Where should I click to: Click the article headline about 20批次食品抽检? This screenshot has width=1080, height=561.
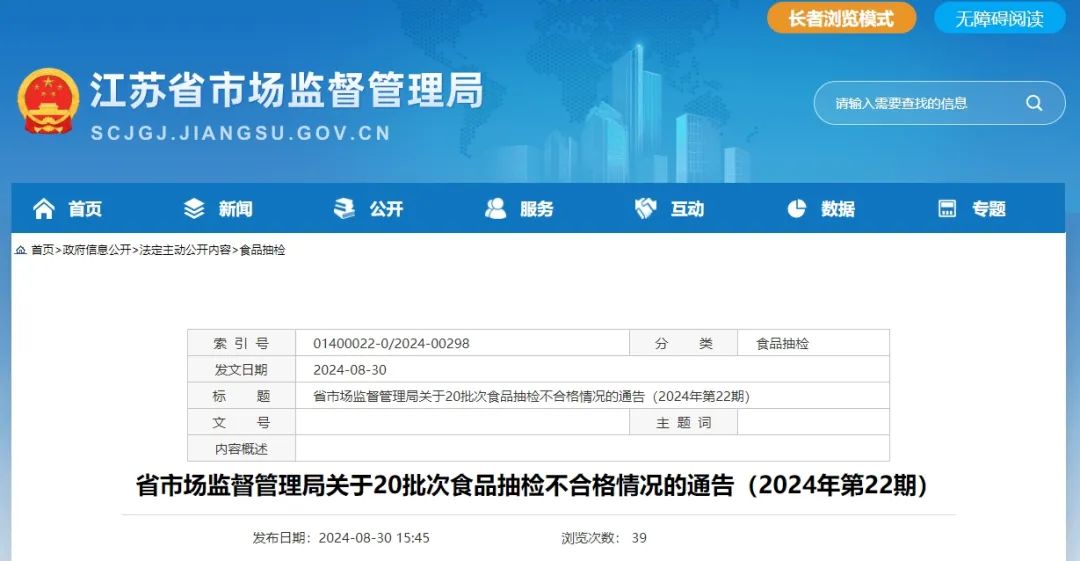click(538, 487)
